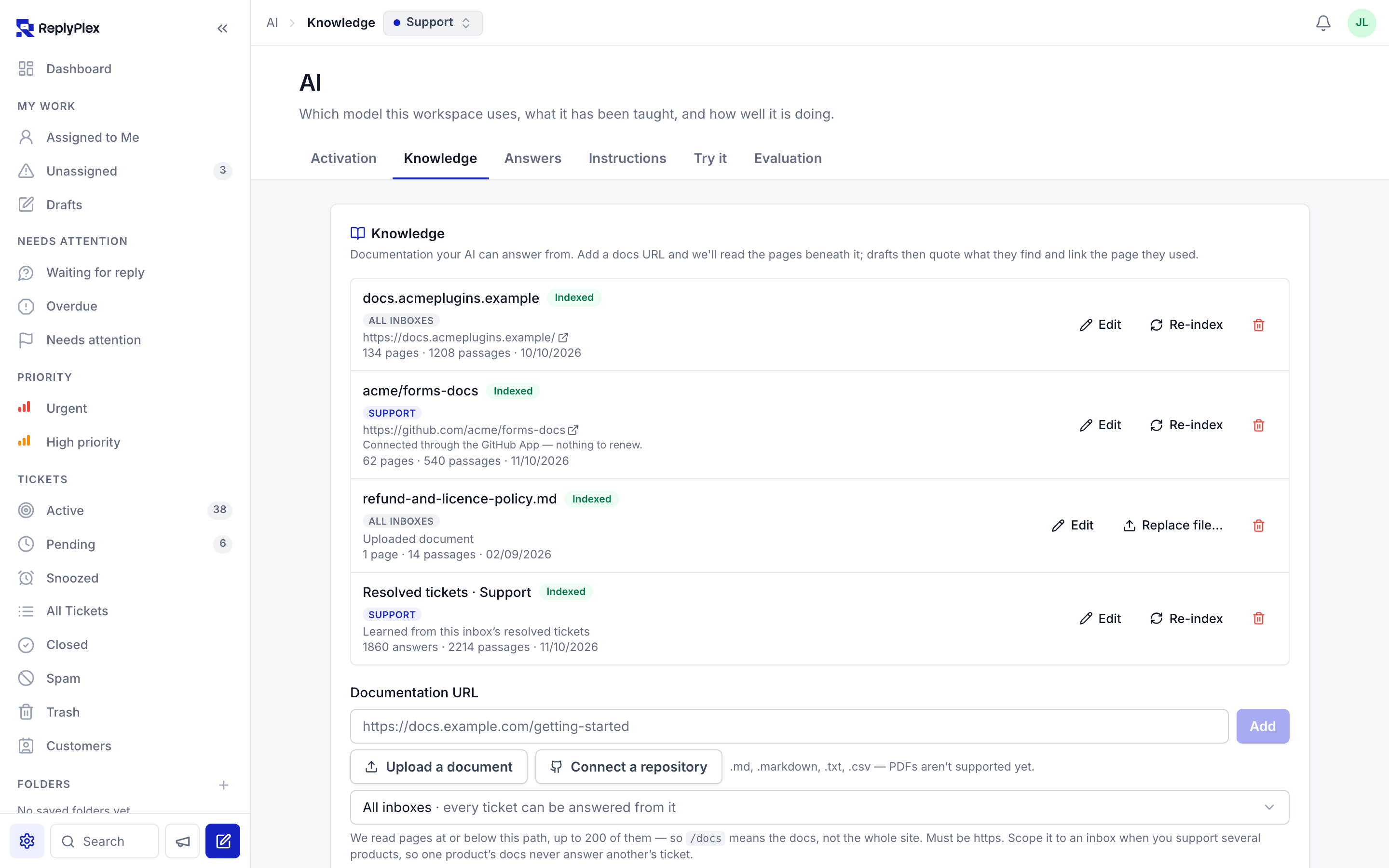Open settings gear in the bottom bar
Image resolution: width=1389 pixels, height=868 pixels.
[x=27, y=841]
